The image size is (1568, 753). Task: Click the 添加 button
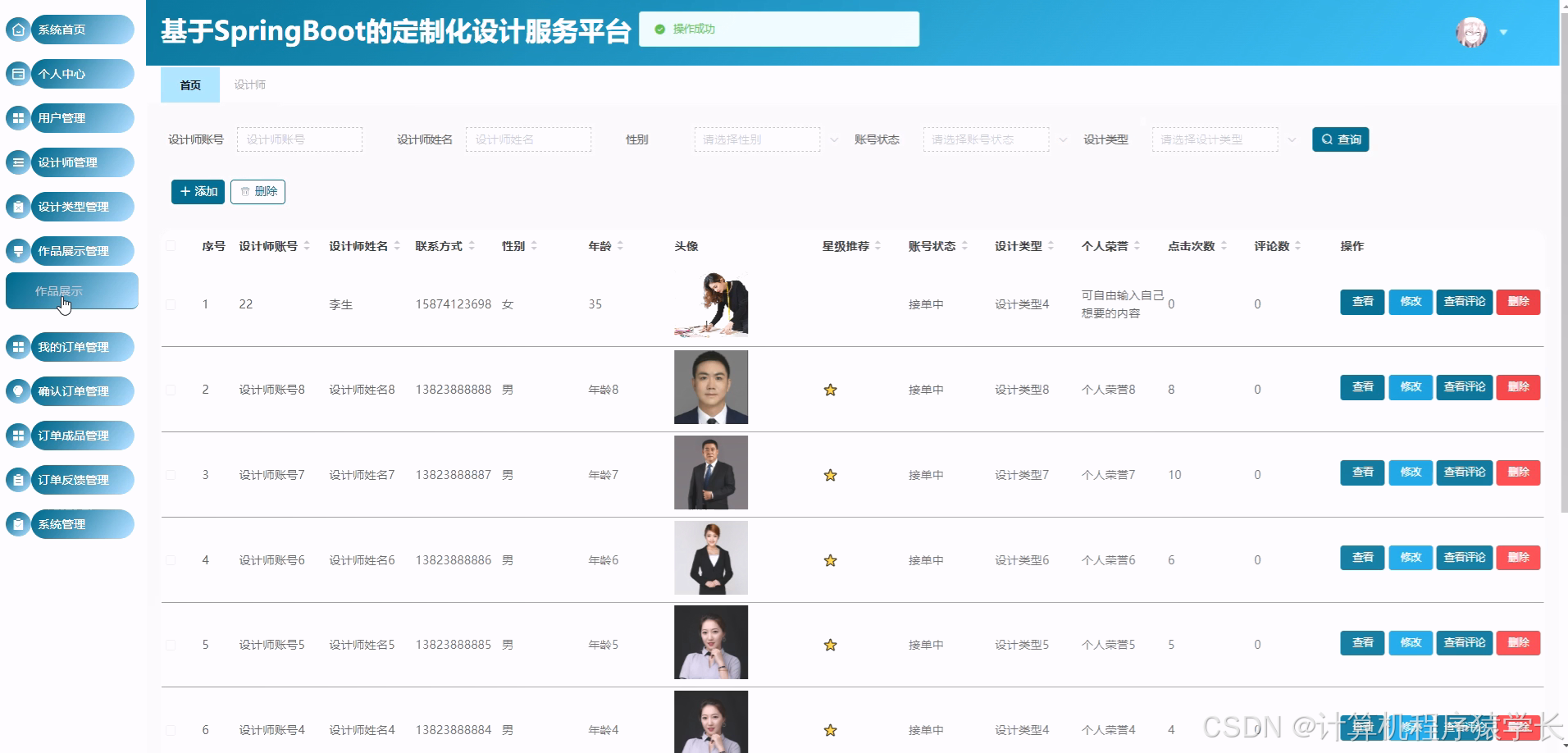[197, 191]
